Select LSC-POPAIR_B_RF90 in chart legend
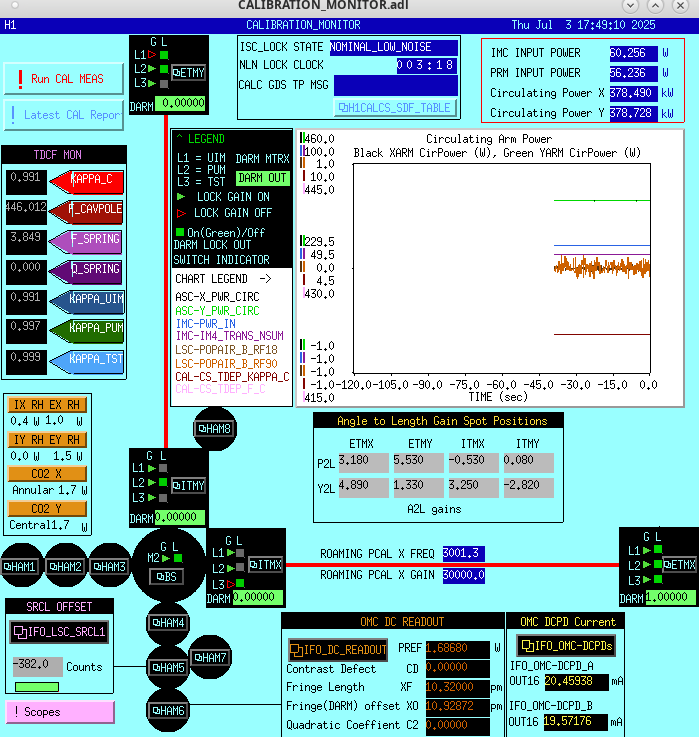Screen dimensions: 699x737 click(227, 363)
